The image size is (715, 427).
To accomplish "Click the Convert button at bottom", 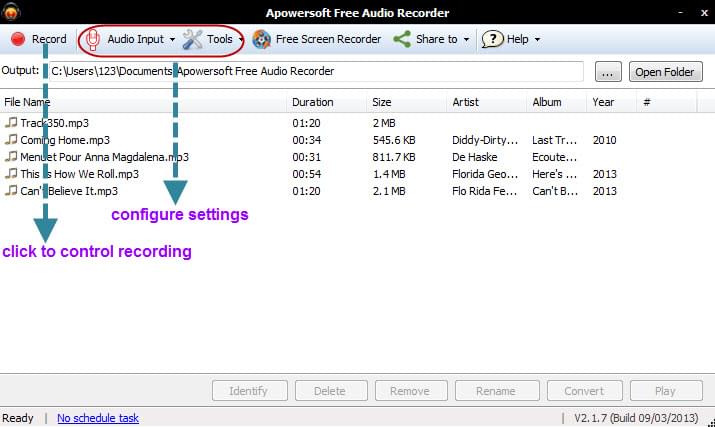I will 583,391.
